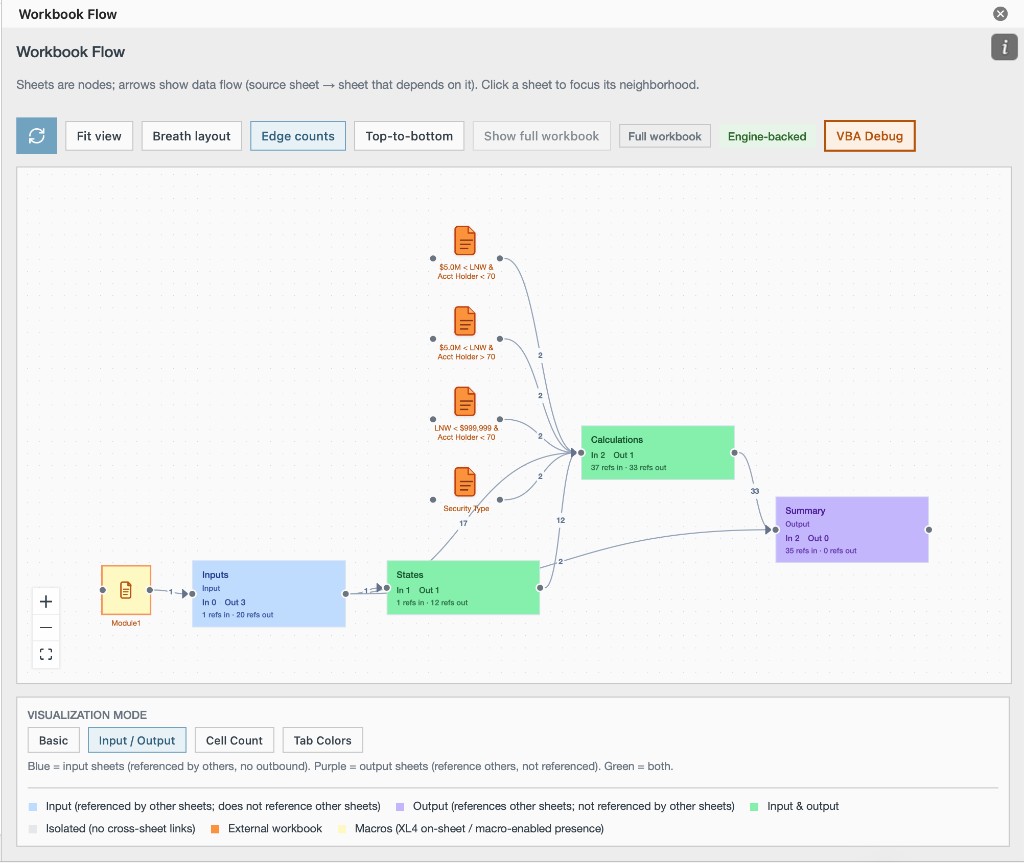Switch to Basic visualization mode

click(54, 740)
